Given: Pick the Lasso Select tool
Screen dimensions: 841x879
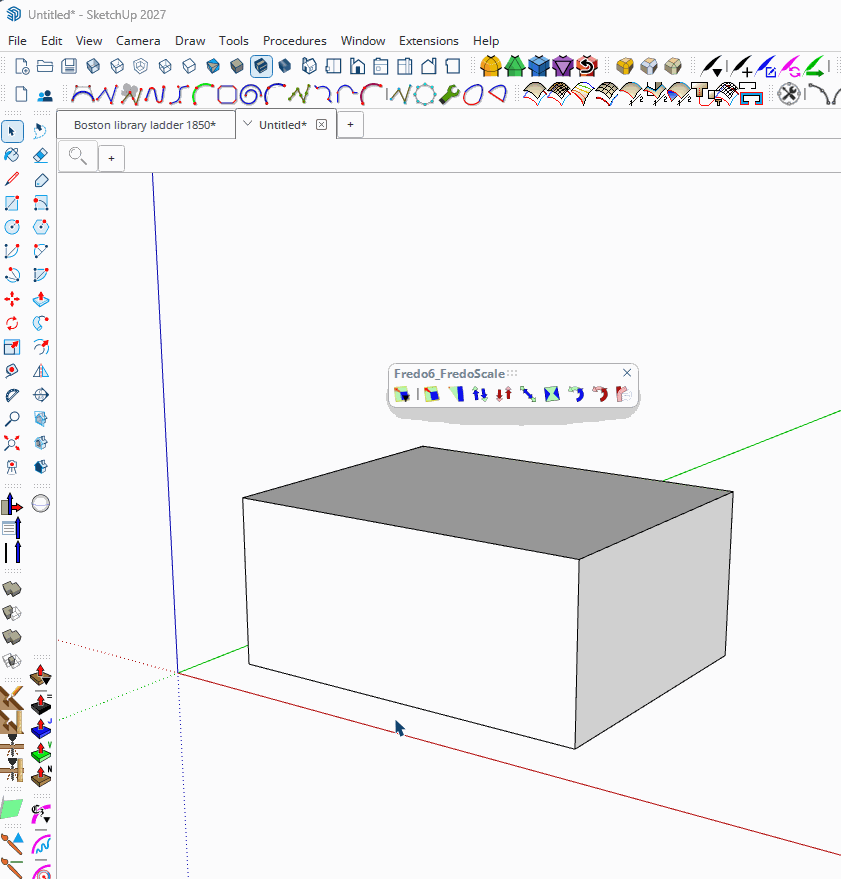Looking at the screenshot, I should tap(40, 131).
